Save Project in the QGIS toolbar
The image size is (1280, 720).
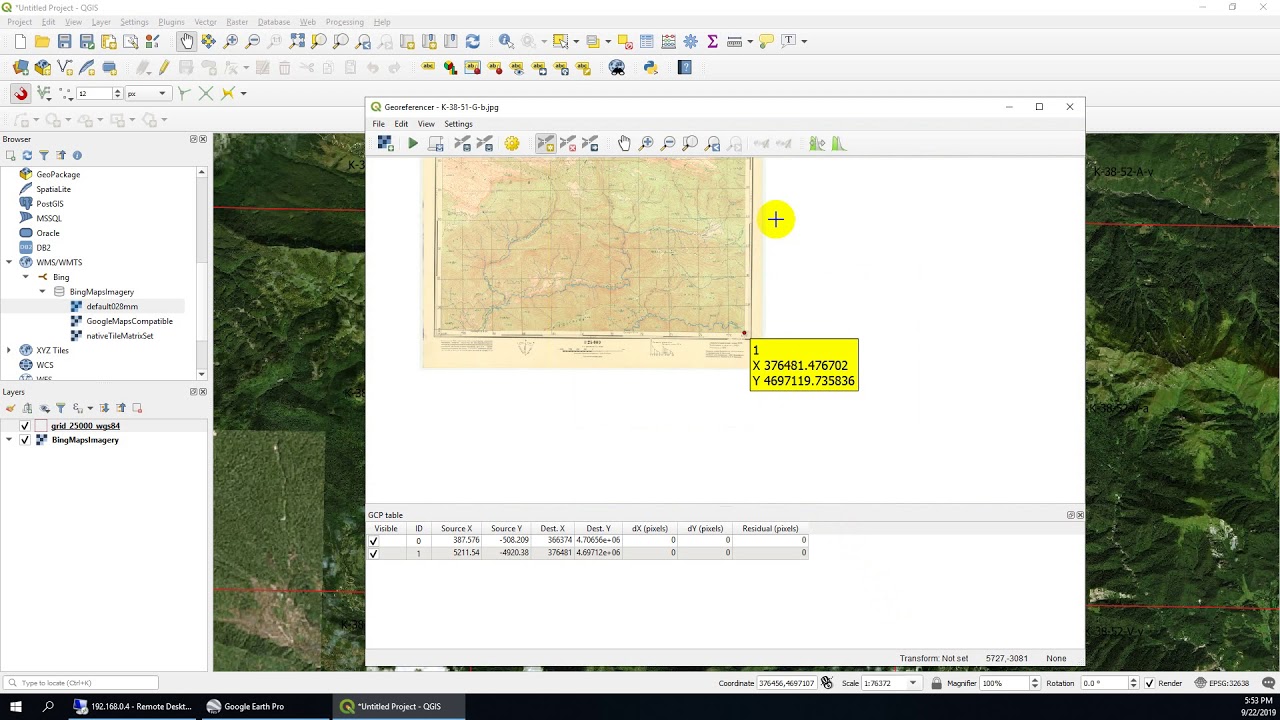(x=64, y=41)
